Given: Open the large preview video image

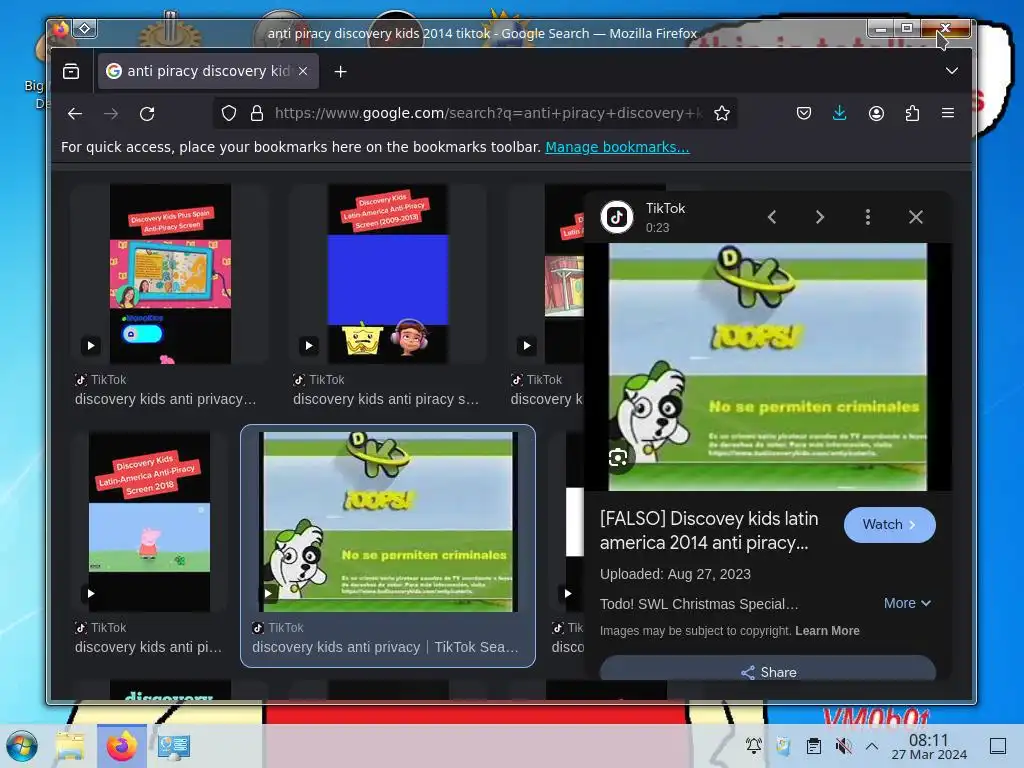Looking at the screenshot, I should tap(768, 367).
